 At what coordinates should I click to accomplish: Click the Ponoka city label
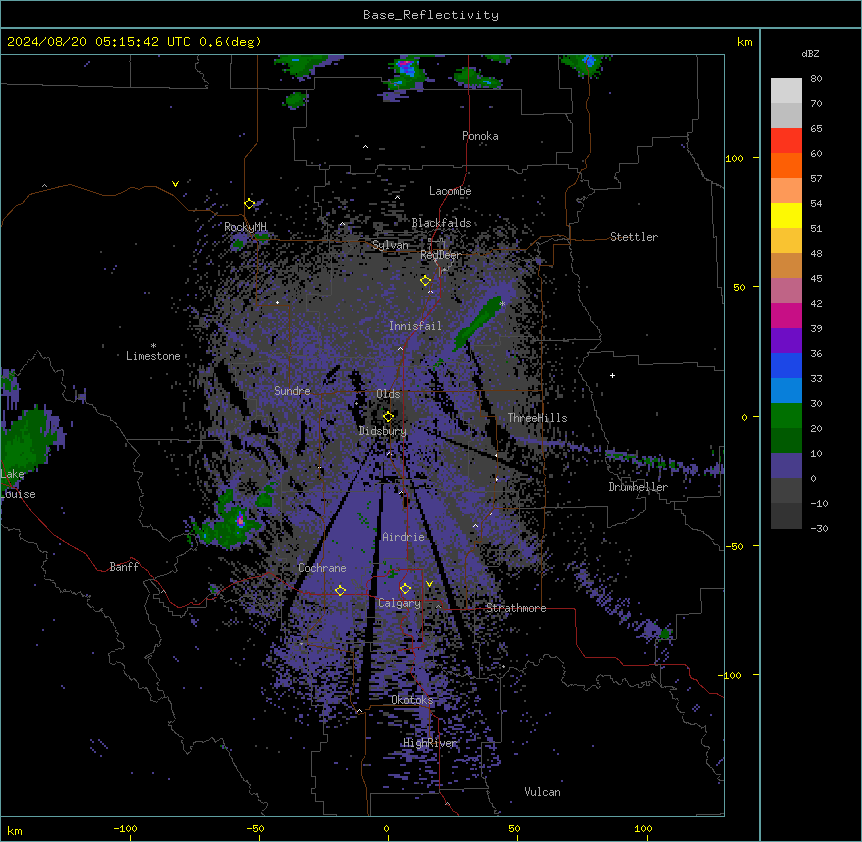point(480,136)
